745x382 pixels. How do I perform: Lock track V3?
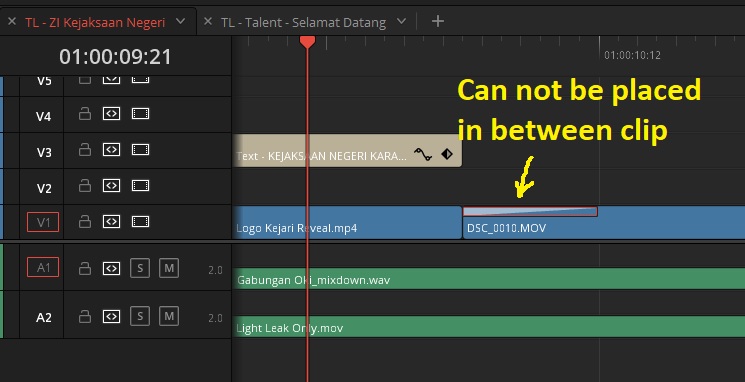85,150
